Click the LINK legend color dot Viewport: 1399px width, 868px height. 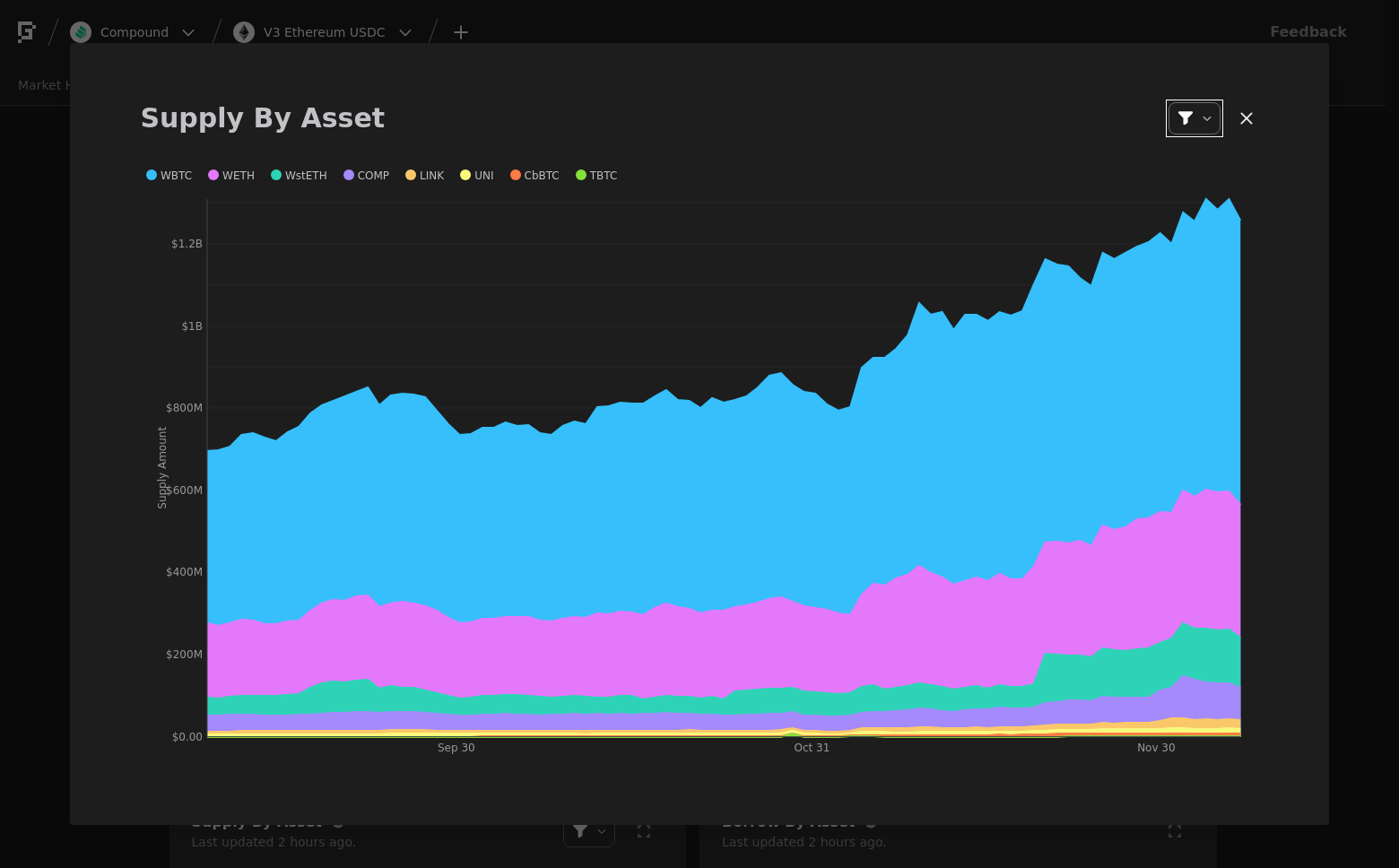411,175
